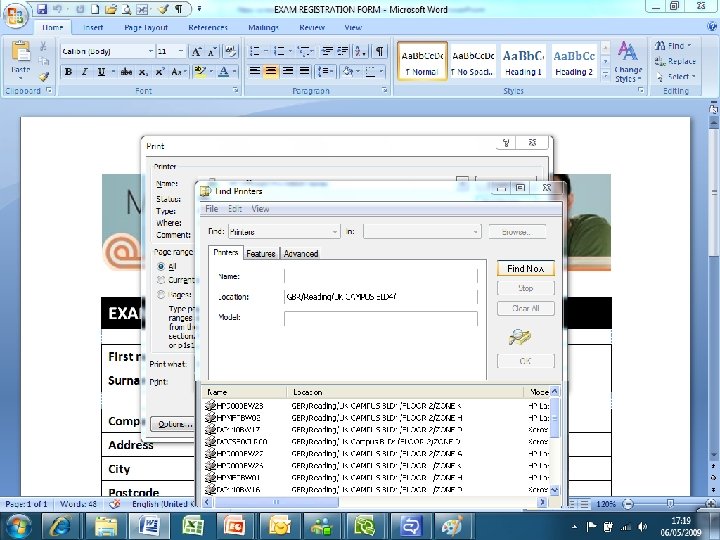The width and height of the screenshot is (720, 540).
Task: Click Find in the Editing group
Action: click(673, 46)
